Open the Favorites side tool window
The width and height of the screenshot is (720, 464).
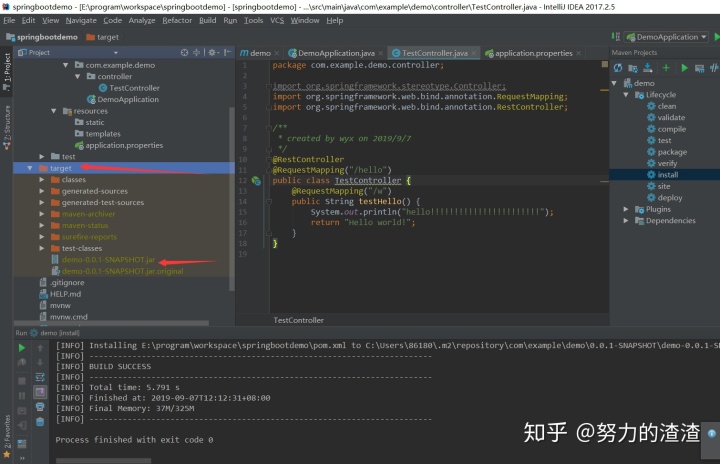coord(6,436)
